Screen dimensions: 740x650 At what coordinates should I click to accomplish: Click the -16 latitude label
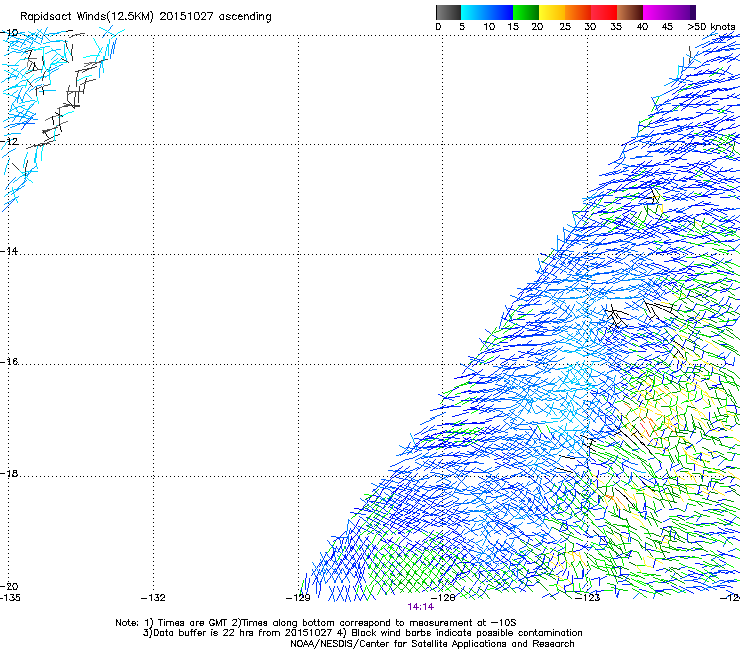9,362
